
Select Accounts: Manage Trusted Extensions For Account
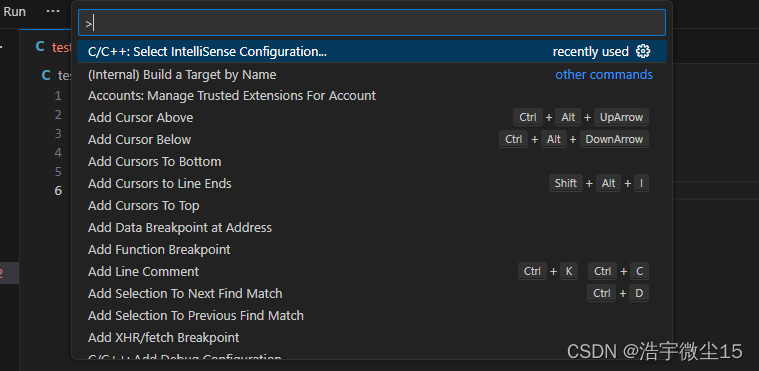click(372, 95)
